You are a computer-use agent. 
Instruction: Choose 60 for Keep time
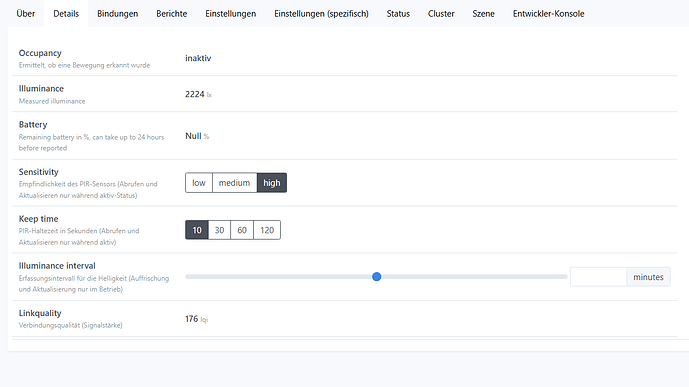coord(242,230)
